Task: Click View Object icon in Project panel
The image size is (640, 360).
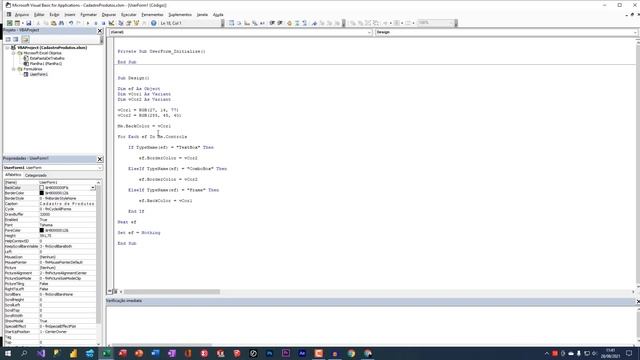Action: click(16, 39)
